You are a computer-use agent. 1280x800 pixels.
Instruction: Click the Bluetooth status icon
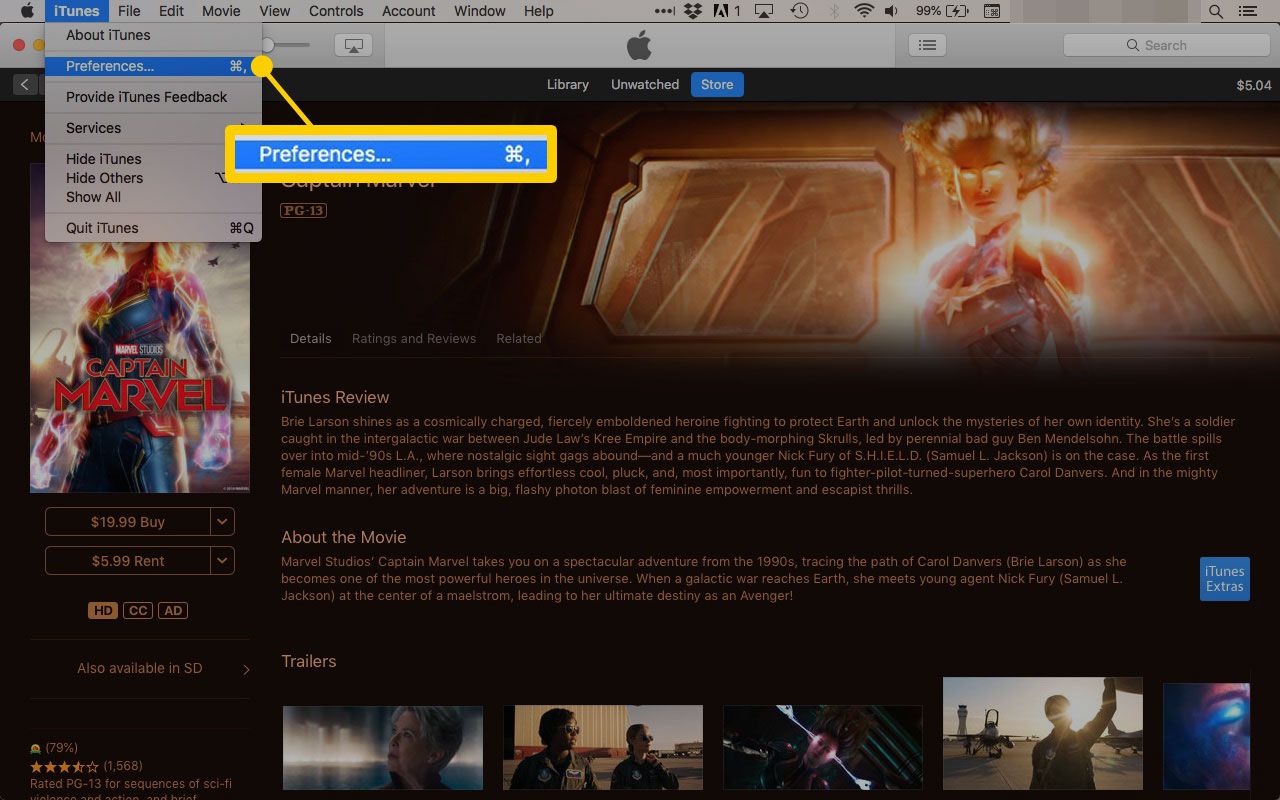click(832, 11)
